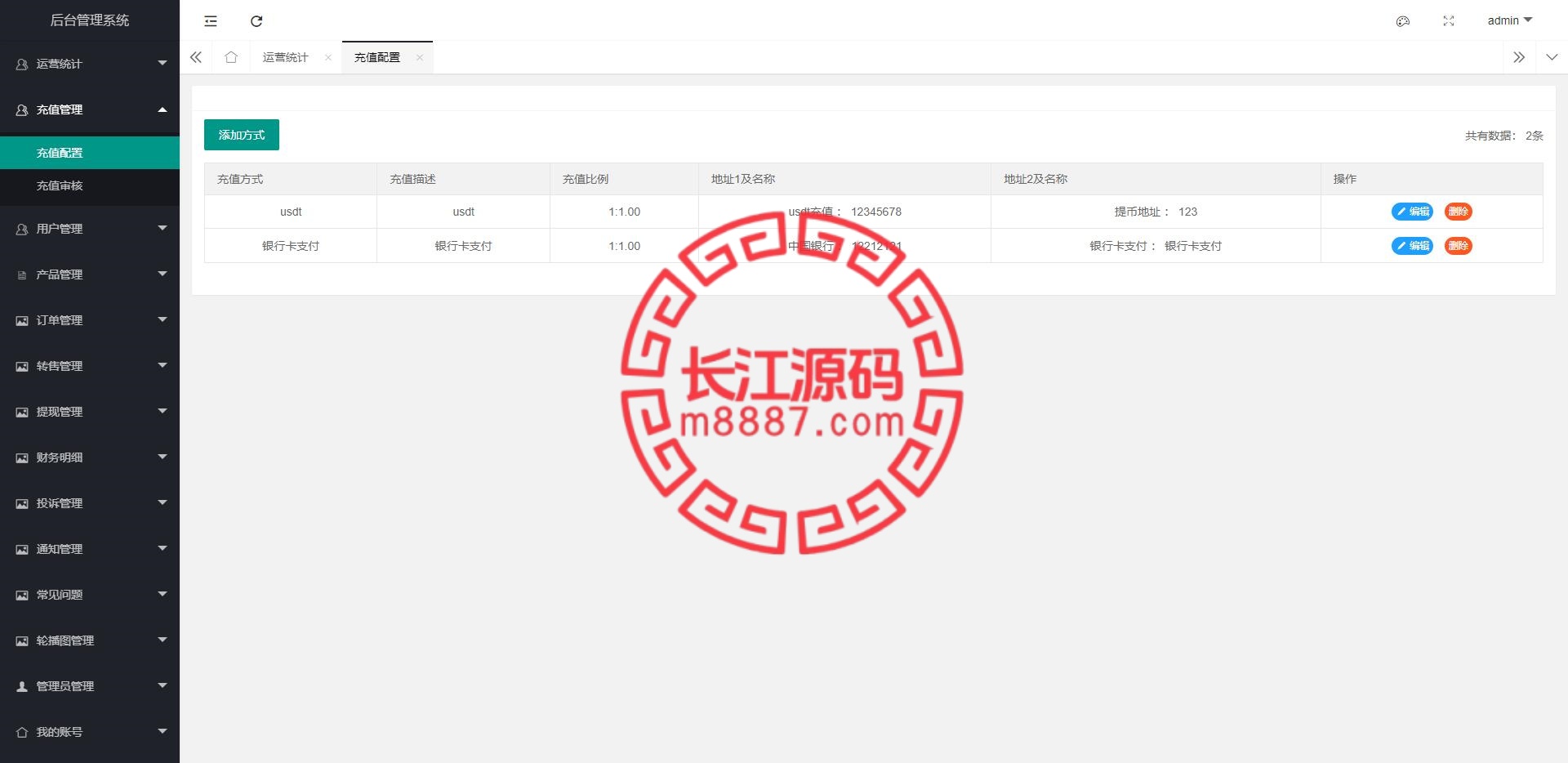The height and width of the screenshot is (763, 1568).
Task: Expand 管理员管理 sidebar menu
Action: 90,686
